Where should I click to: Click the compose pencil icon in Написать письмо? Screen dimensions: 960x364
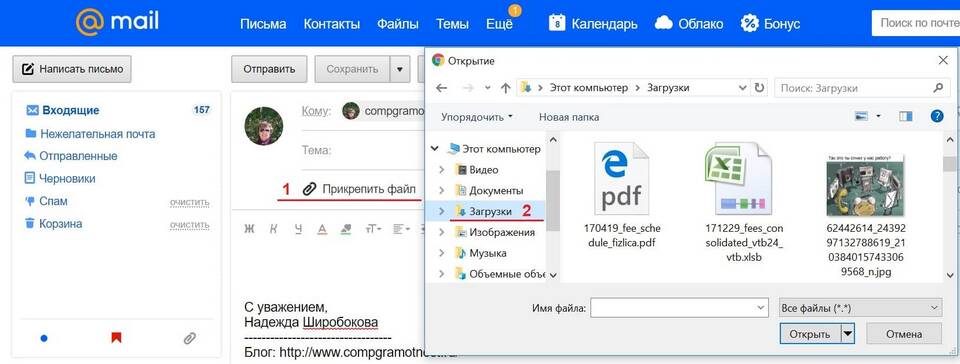click(28, 69)
